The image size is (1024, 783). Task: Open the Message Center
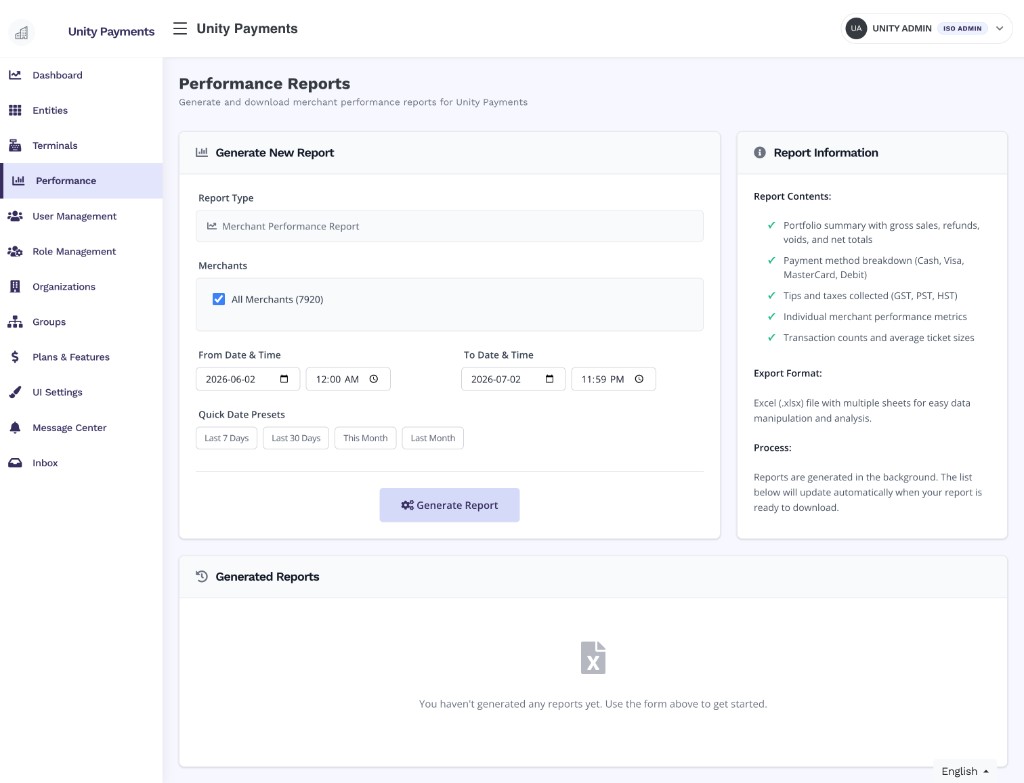click(x=81, y=428)
